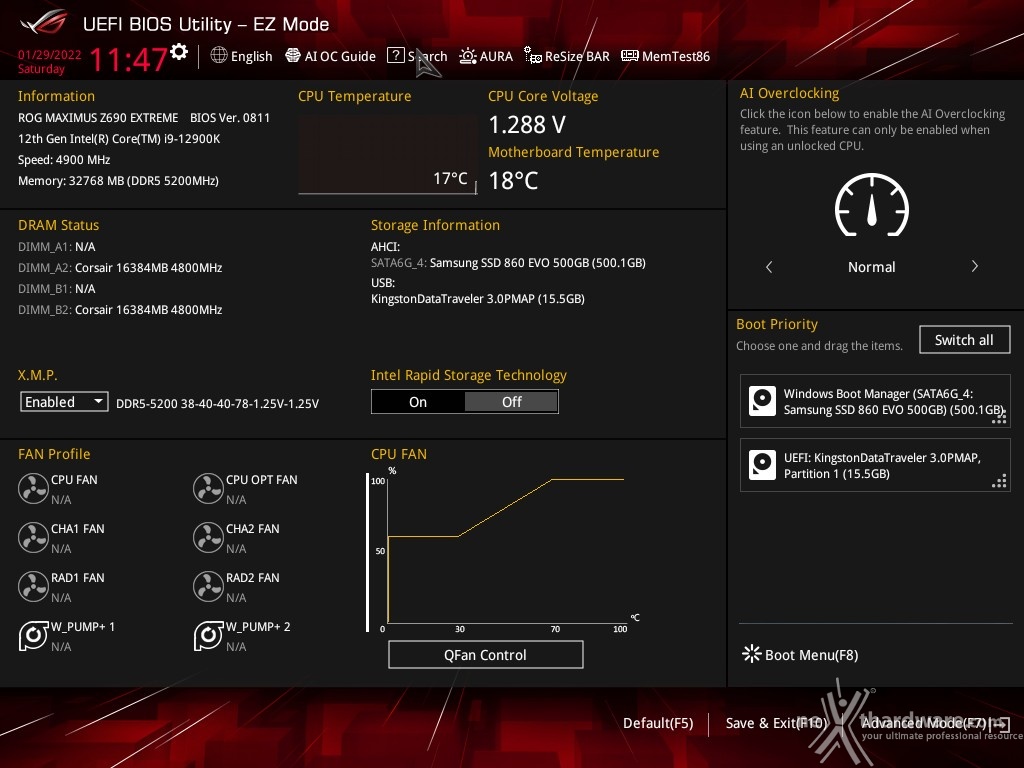Click the CPU FAN profile icon

coord(33,488)
